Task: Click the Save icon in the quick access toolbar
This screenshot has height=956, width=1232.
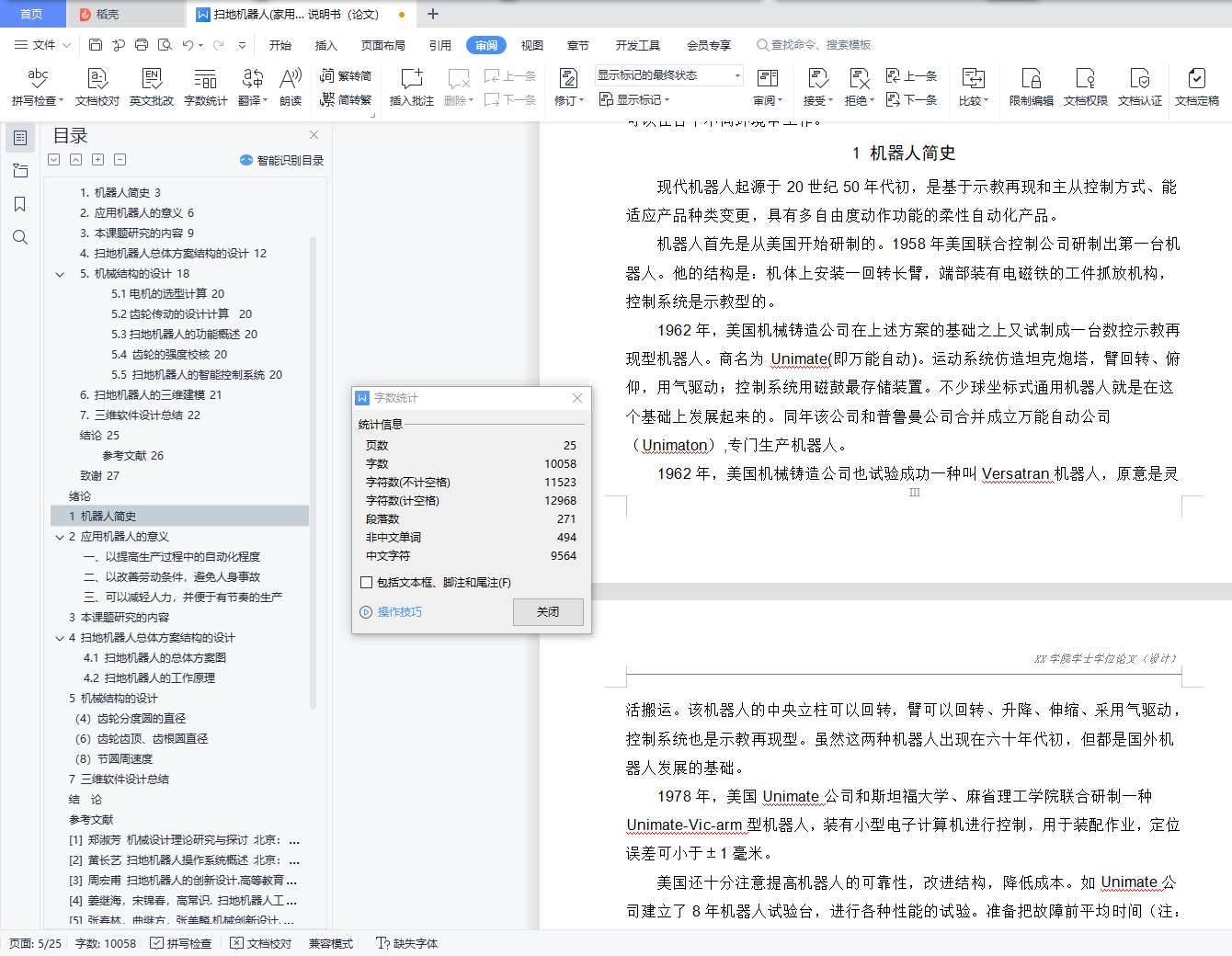Action: [x=96, y=45]
